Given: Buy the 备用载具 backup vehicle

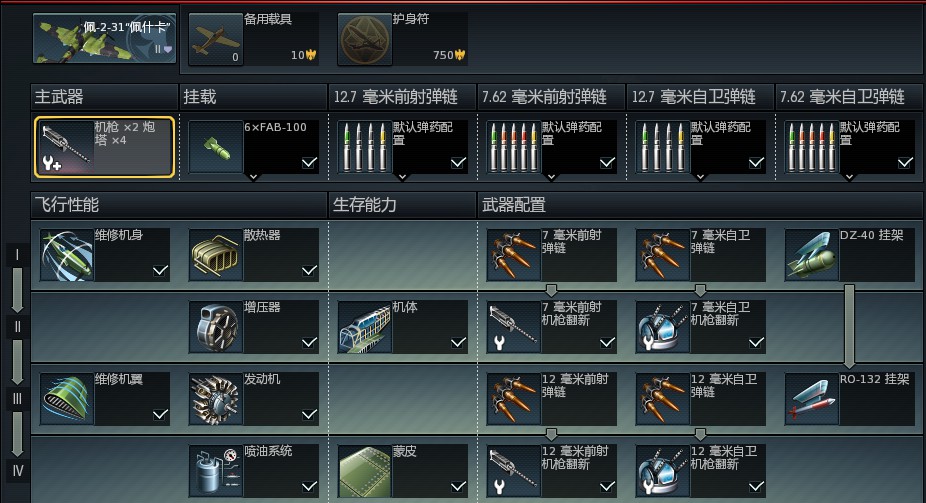Looking at the screenshot, I should pos(253,39).
